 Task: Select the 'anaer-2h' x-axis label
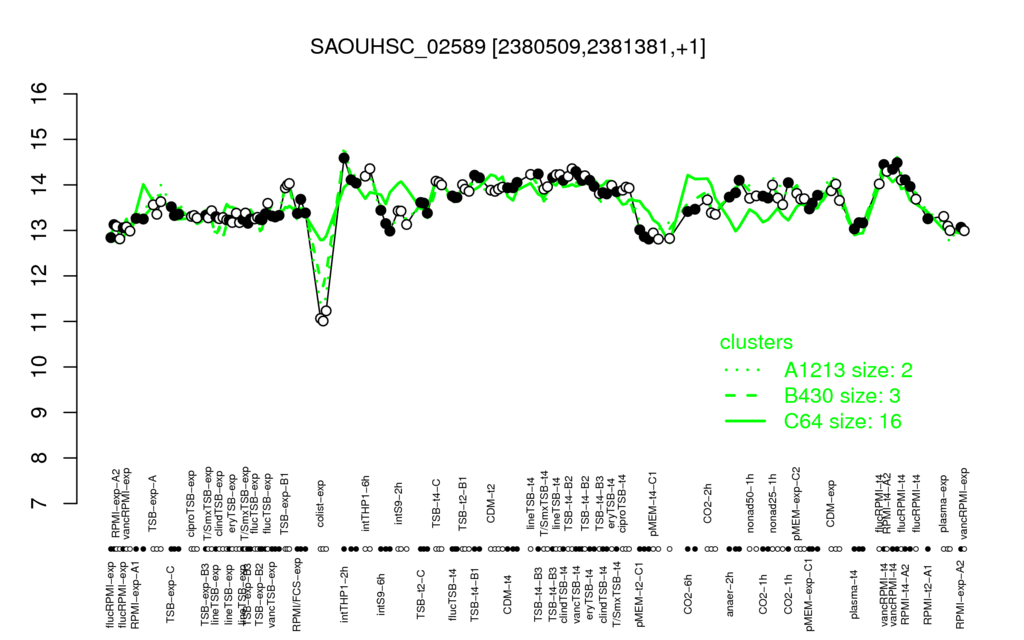click(x=730, y=594)
